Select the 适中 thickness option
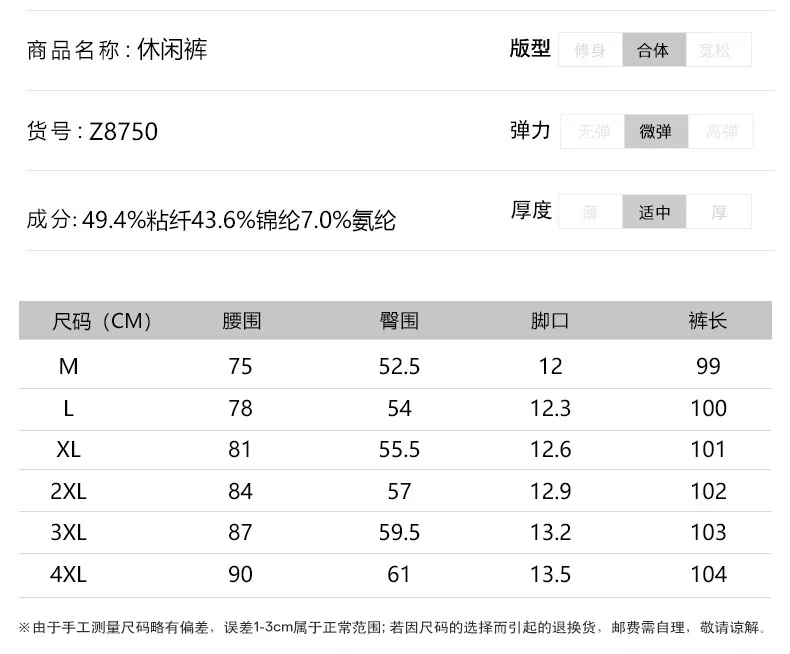Viewport: 790px width, 654px height. click(654, 212)
